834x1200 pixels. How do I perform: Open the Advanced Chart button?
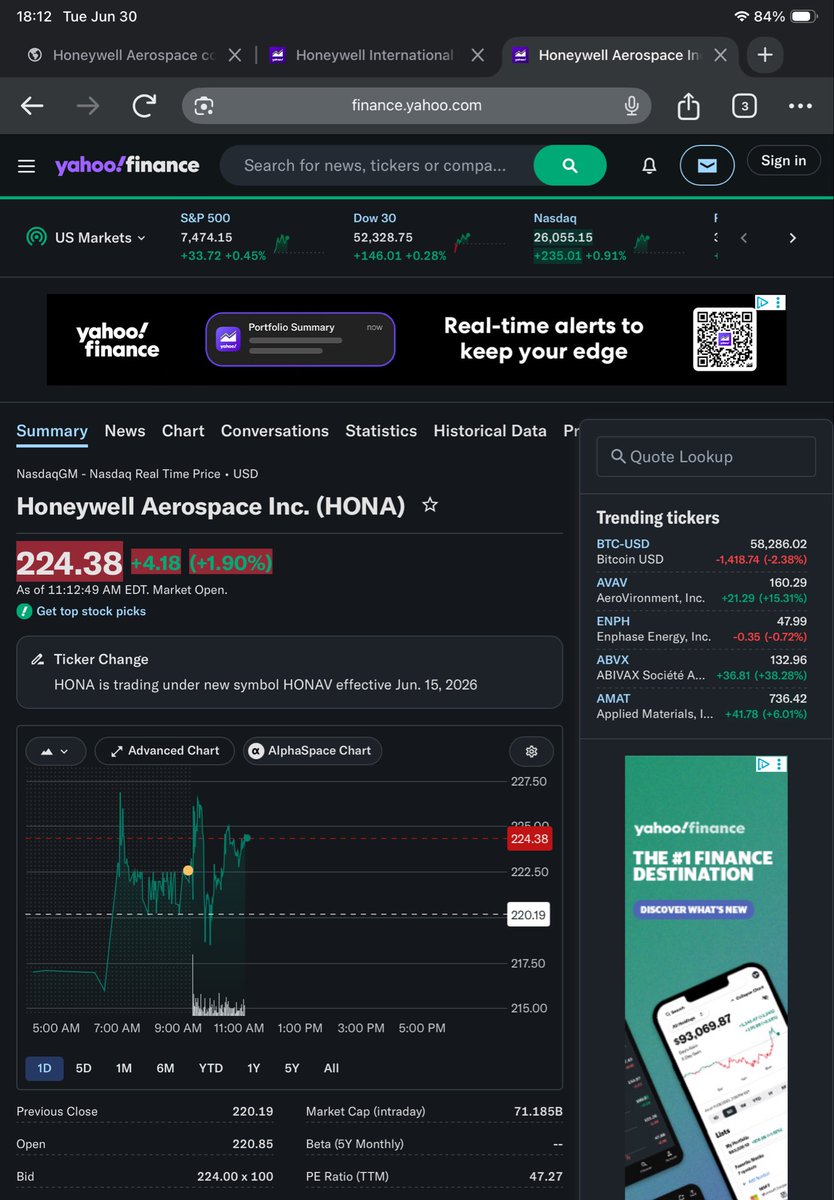coord(164,751)
